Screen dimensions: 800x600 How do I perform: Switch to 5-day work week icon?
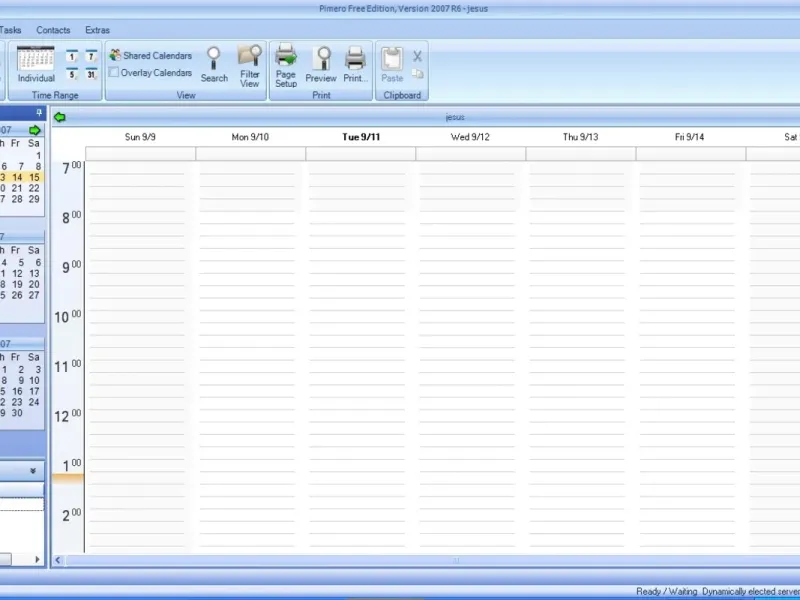(x=72, y=74)
